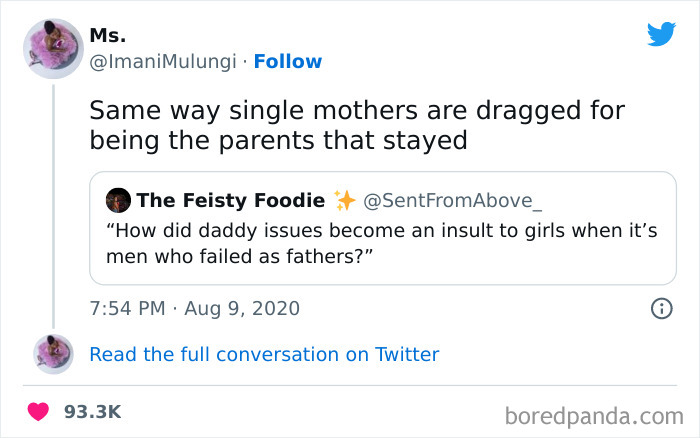Open The Feisty Foodie small avatar
700x438 pixels.
[117, 200]
